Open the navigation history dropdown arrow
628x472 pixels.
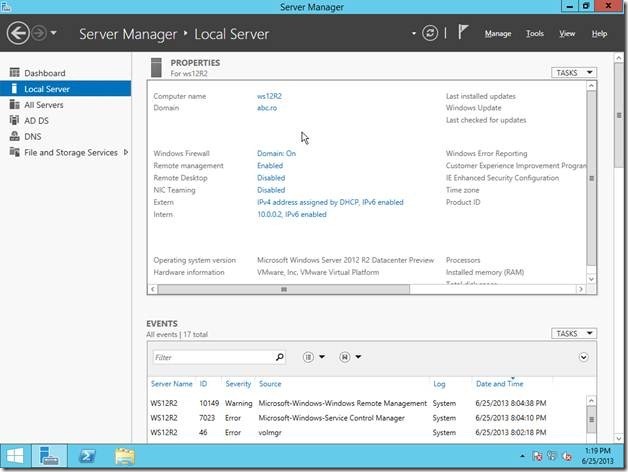[x=54, y=33]
